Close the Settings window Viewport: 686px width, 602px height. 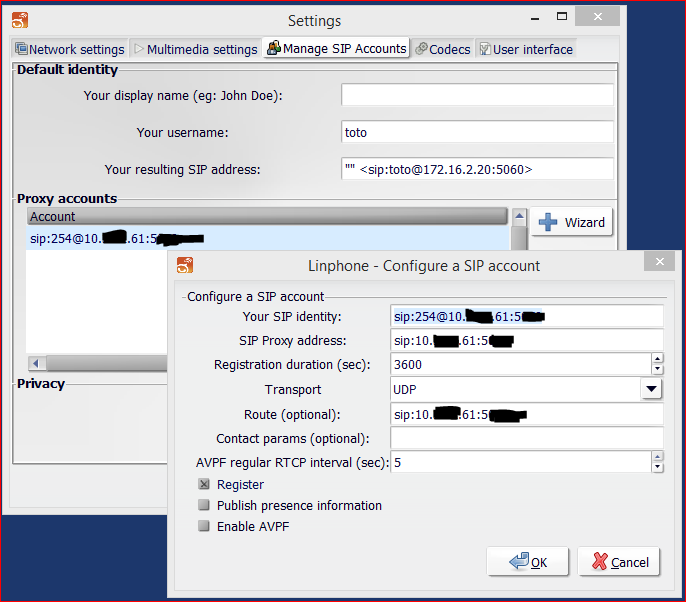pyautogui.click(x=598, y=17)
